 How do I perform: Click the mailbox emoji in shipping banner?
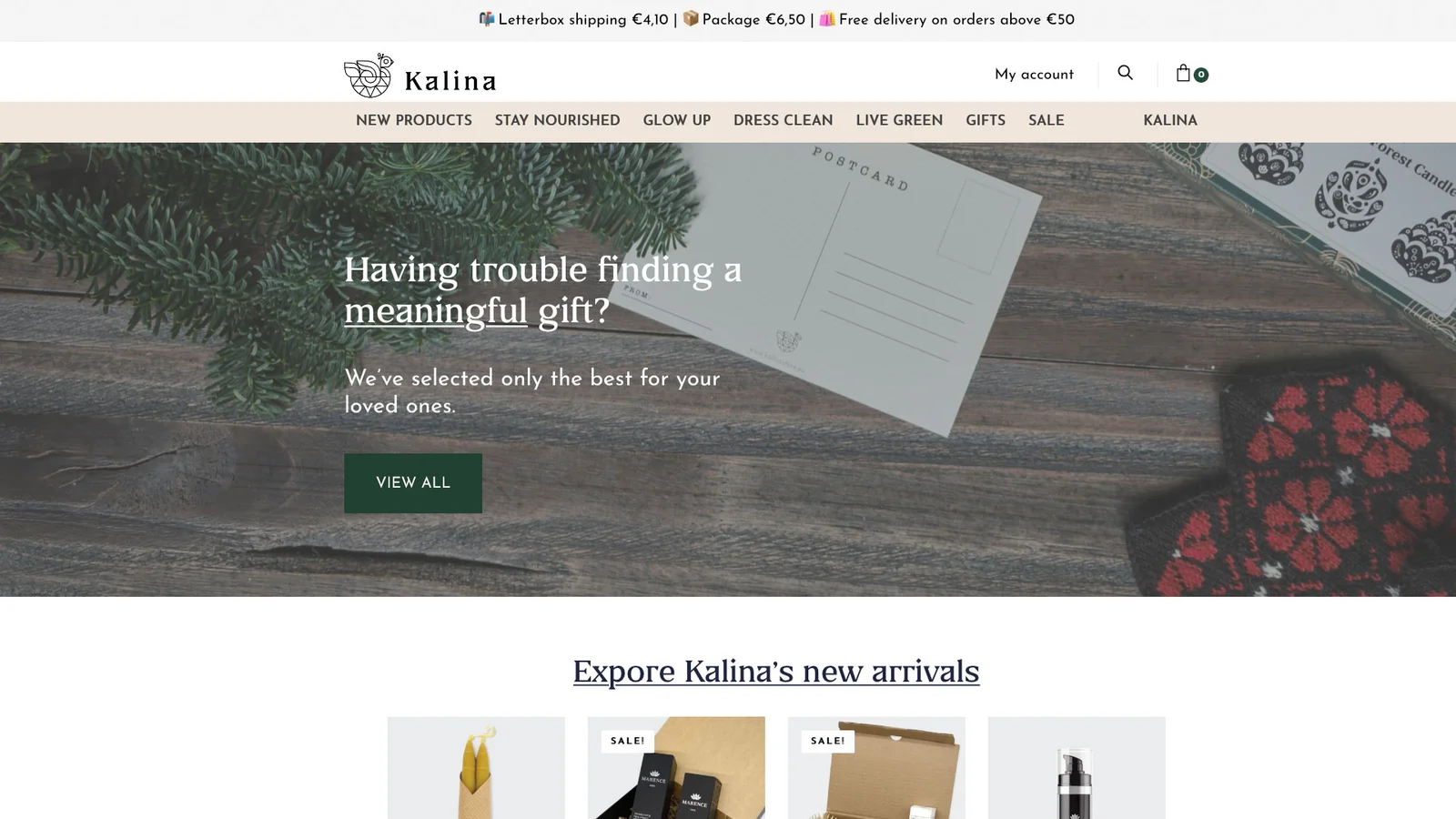pos(487,19)
